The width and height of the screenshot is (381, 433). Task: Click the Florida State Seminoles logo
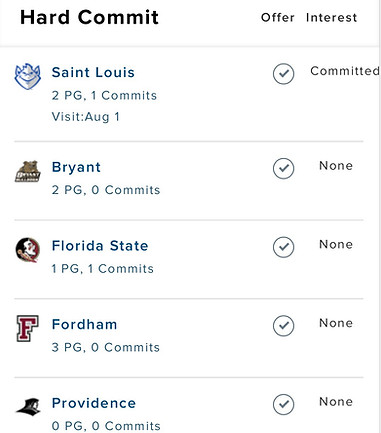[28, 250]
